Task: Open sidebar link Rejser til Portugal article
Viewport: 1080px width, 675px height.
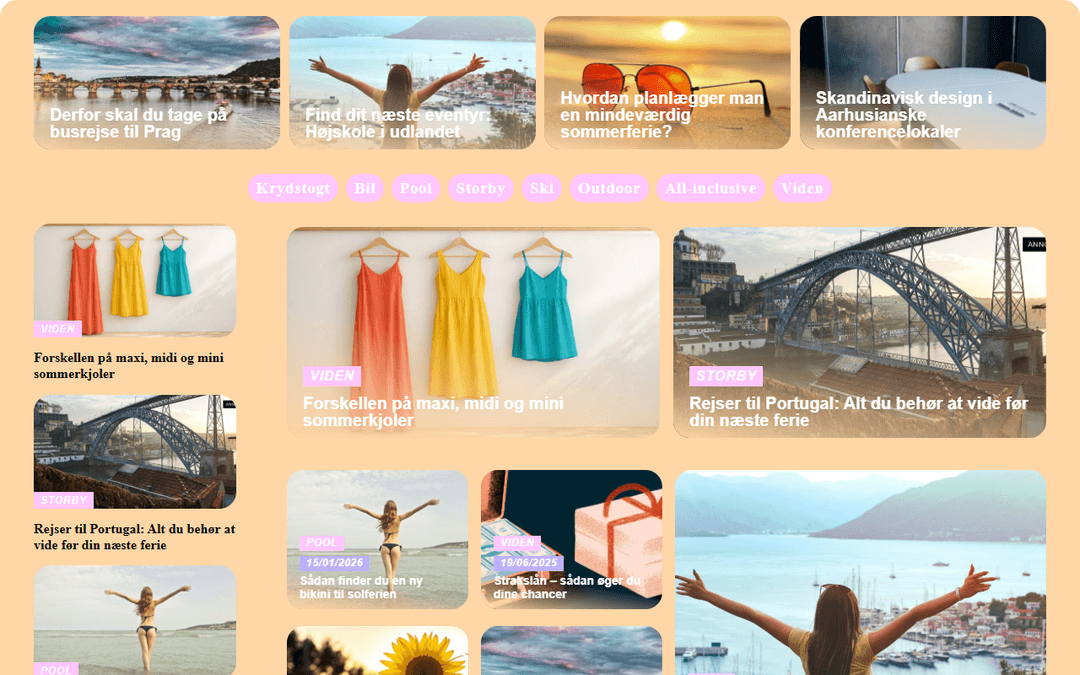Action: [134, 537]
